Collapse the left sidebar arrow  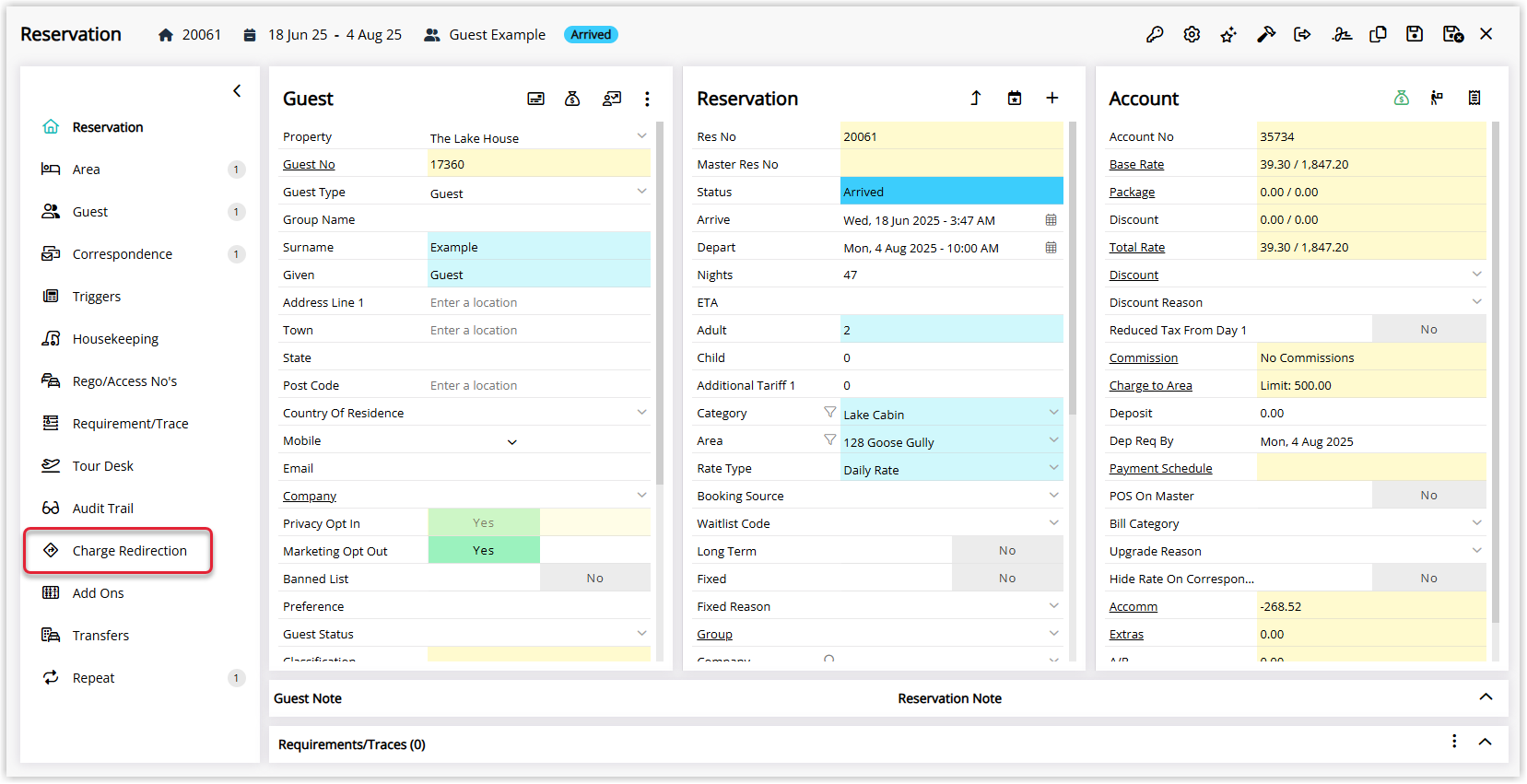point(237,90)
